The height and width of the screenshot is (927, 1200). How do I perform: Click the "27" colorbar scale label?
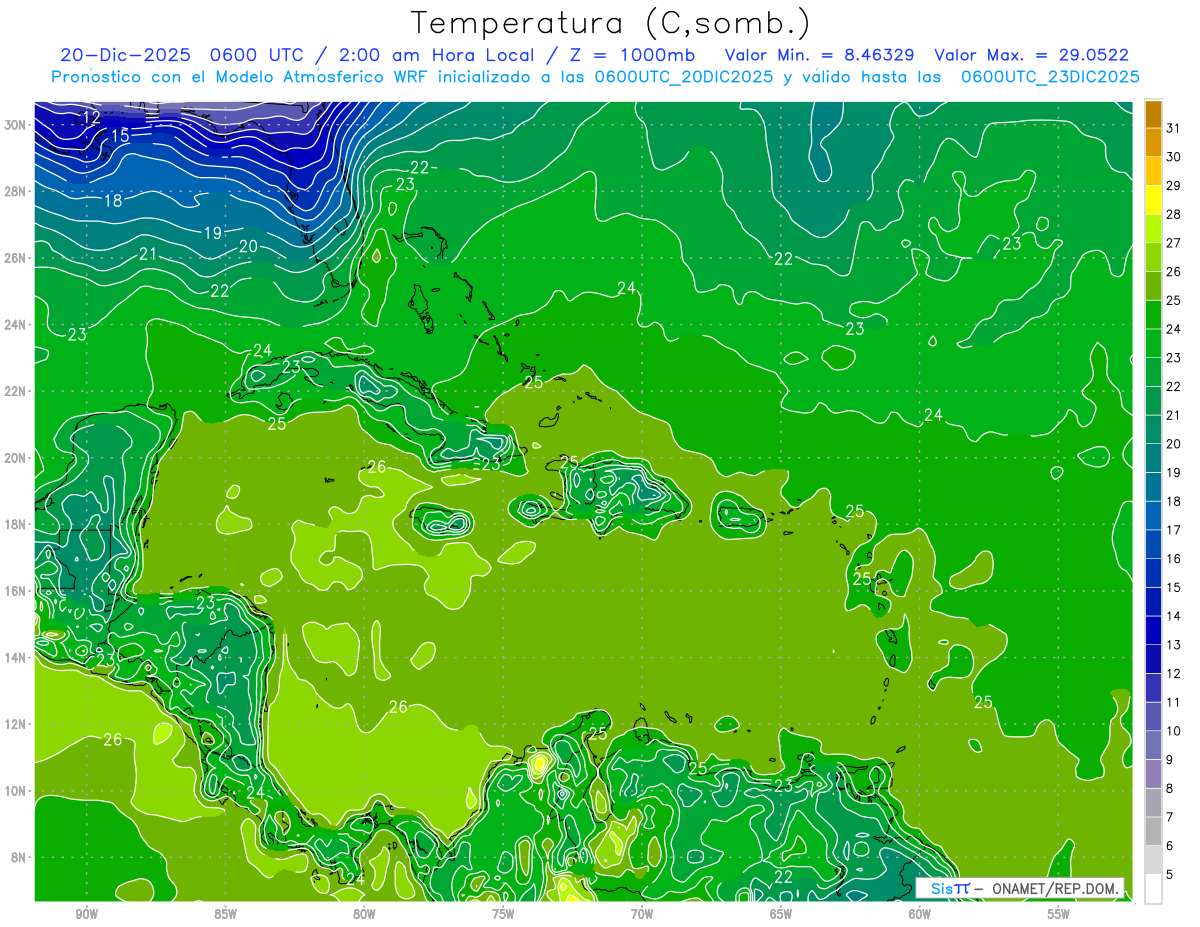[x=1174, y=243]
